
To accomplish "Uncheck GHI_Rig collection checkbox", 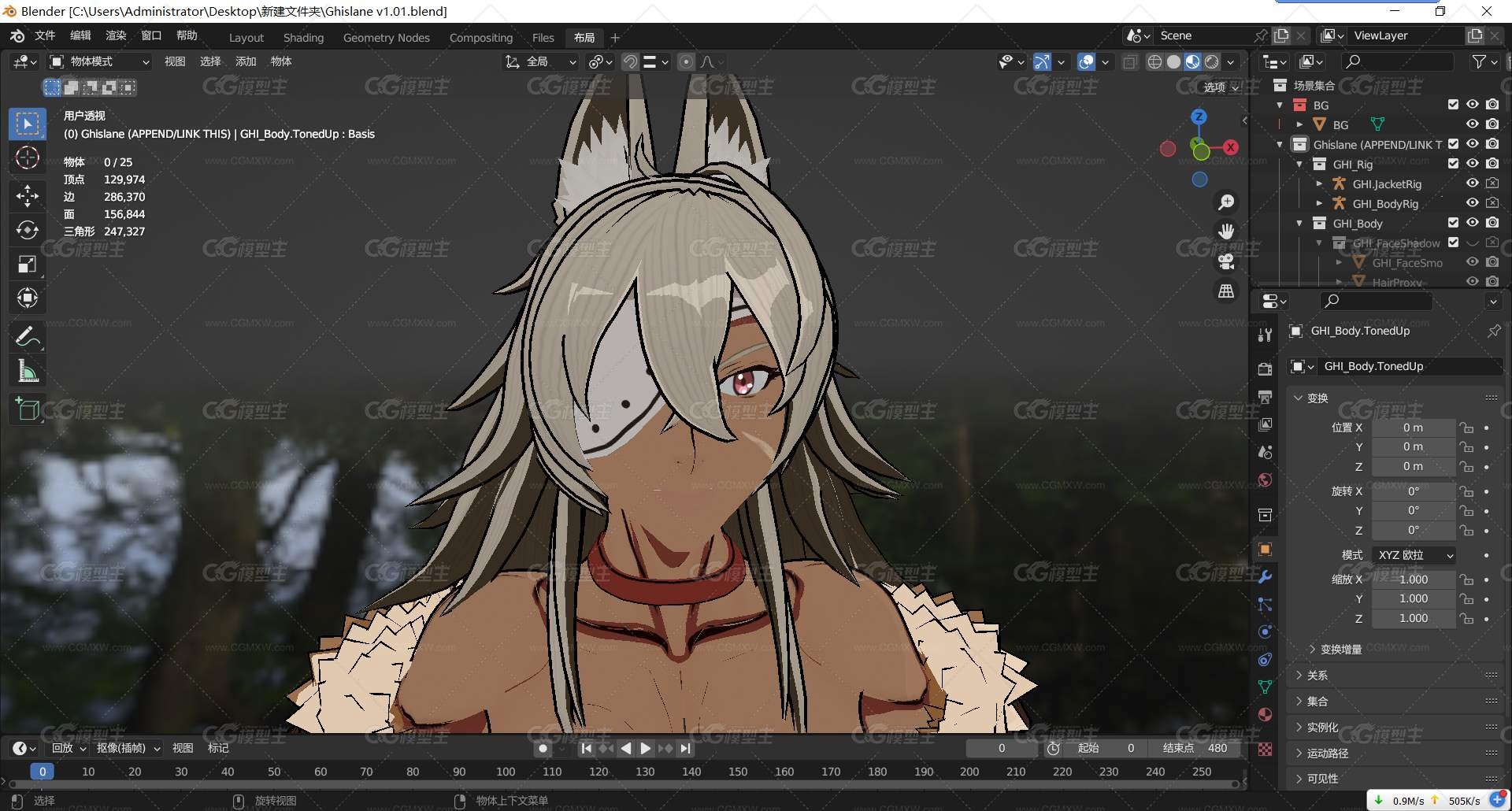I will [x=1453, y=164].
